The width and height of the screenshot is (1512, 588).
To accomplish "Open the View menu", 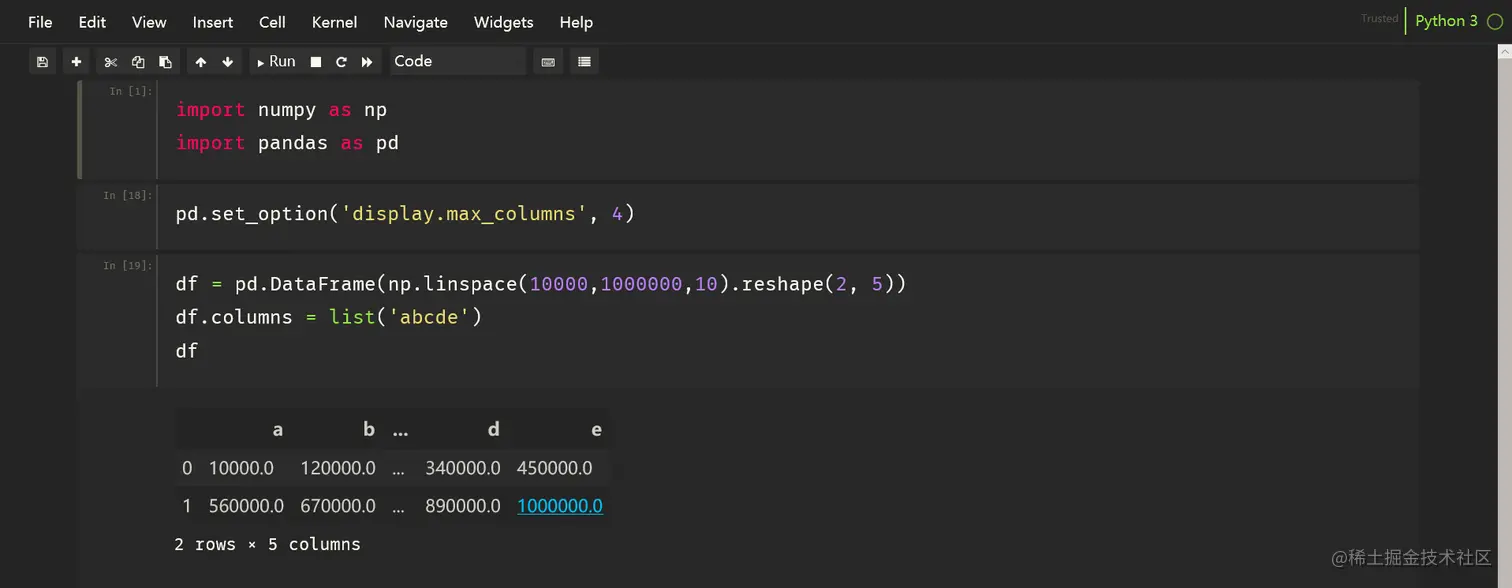I will (x=149, y=22).
